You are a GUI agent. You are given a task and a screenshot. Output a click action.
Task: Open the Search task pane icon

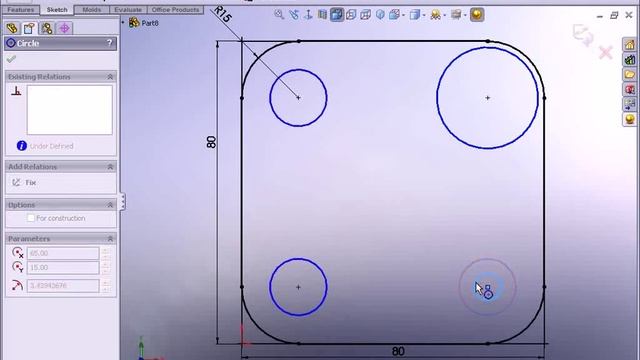629,89
